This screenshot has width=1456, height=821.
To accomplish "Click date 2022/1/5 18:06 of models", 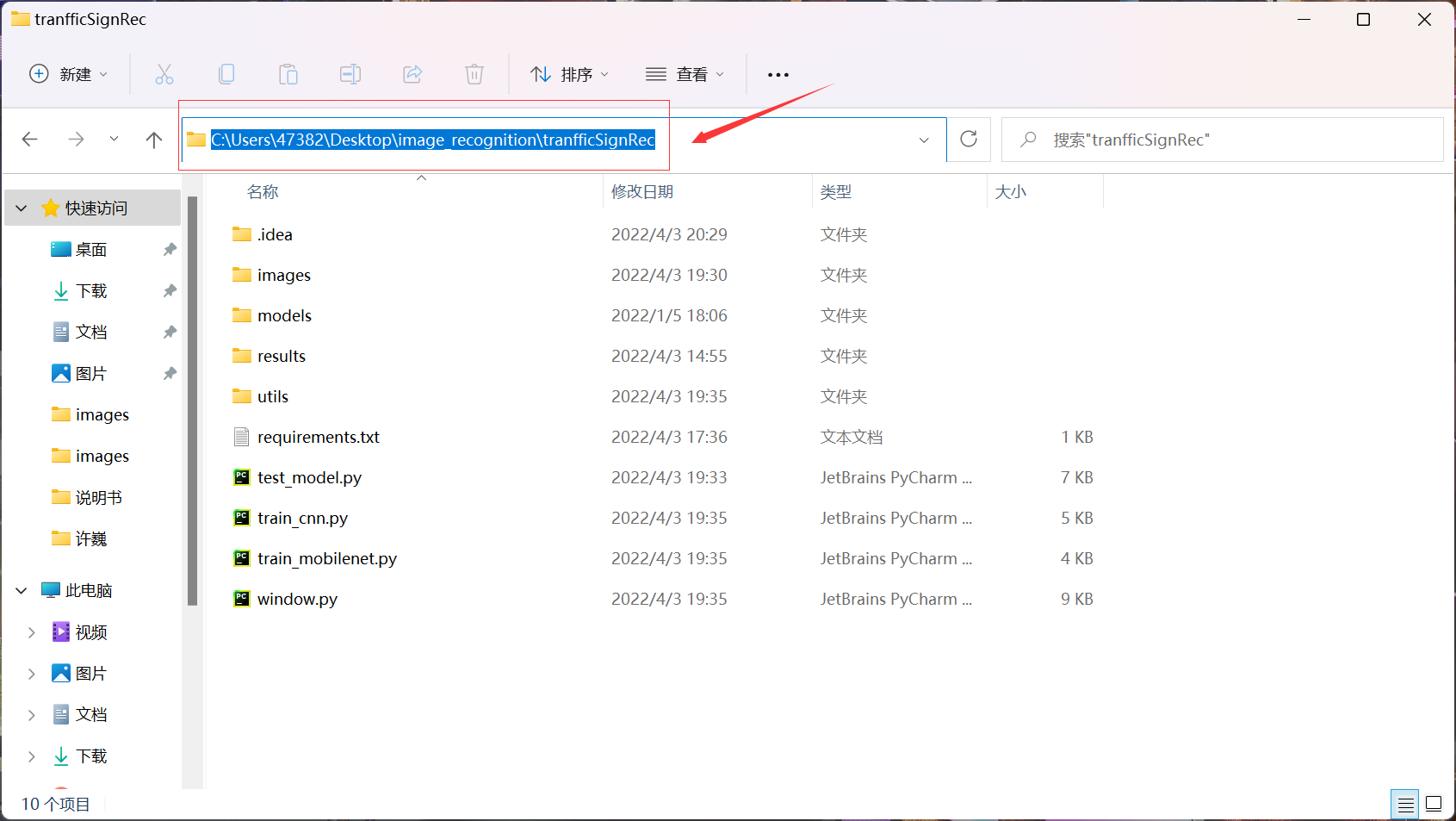I will (x=669, y=315).
